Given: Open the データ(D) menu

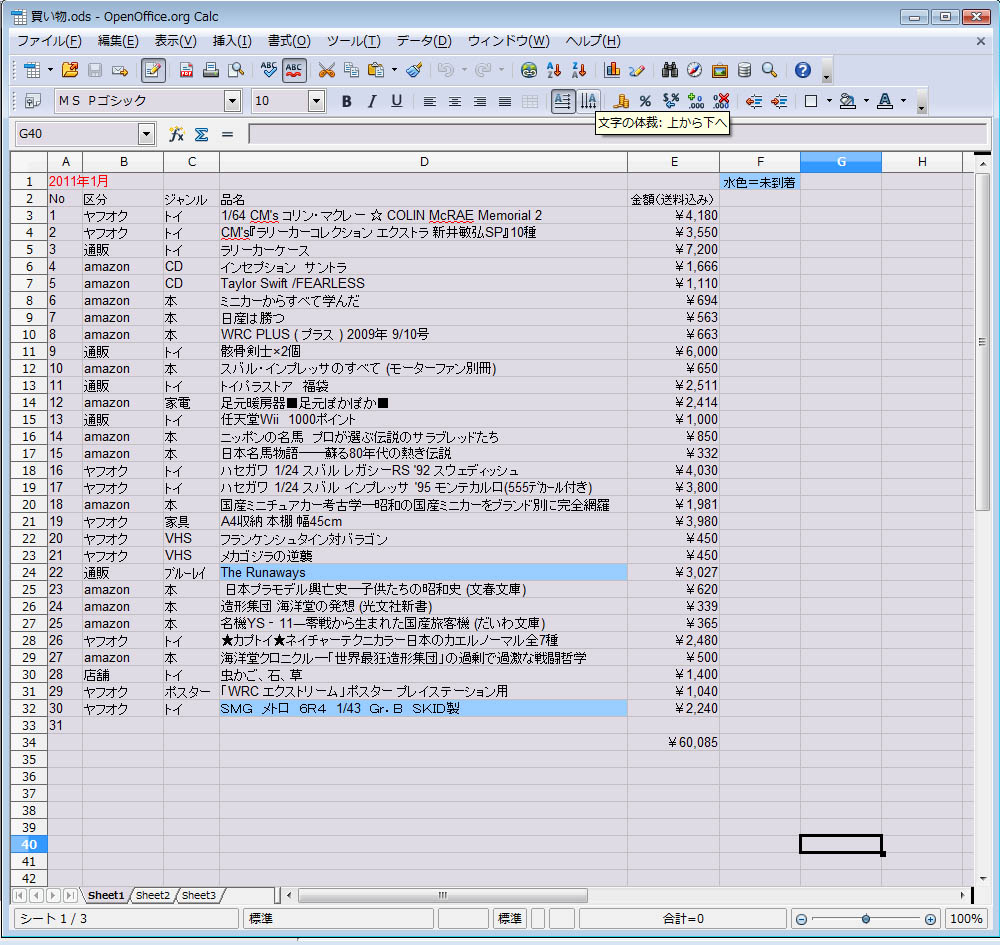Looking at the screenshot, I should 424,41.
